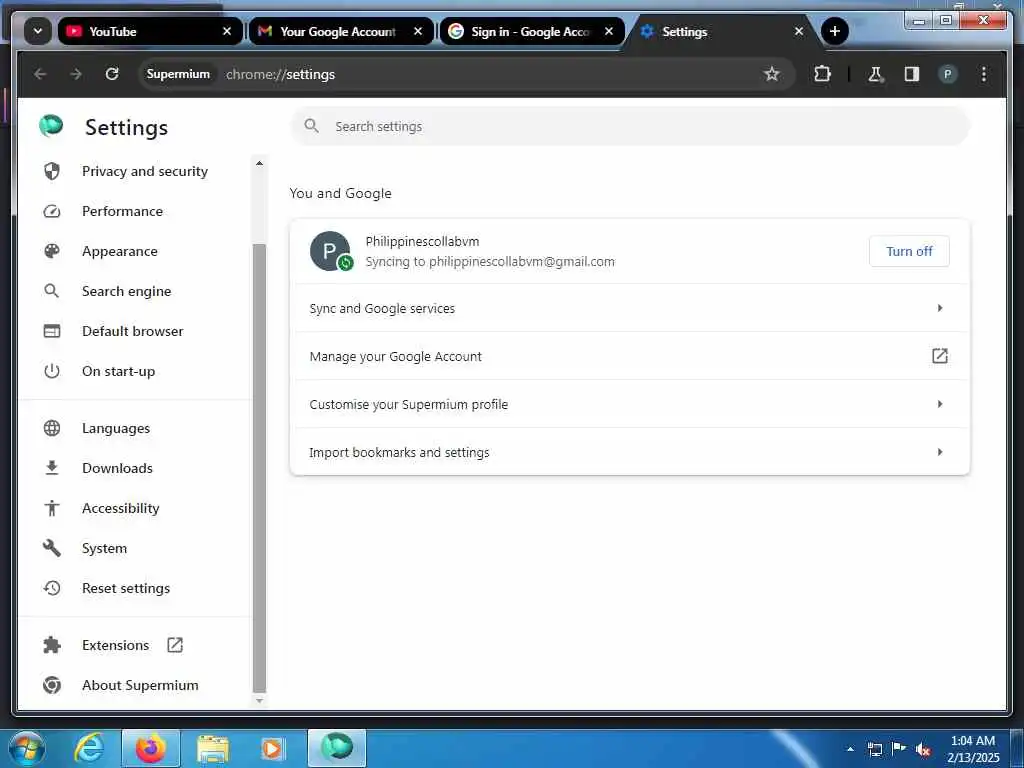This screenshot has width=1024, height=768.
Task: Open the Performance settings section
Action: click(122, 212)
